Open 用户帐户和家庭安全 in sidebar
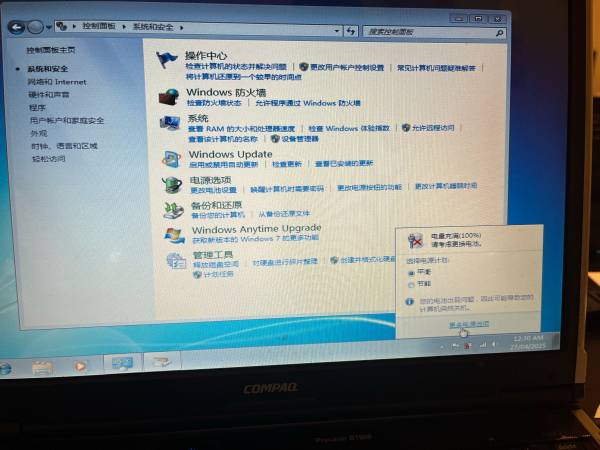The width and height of the screenshot is (600, 450). [66, 120]
